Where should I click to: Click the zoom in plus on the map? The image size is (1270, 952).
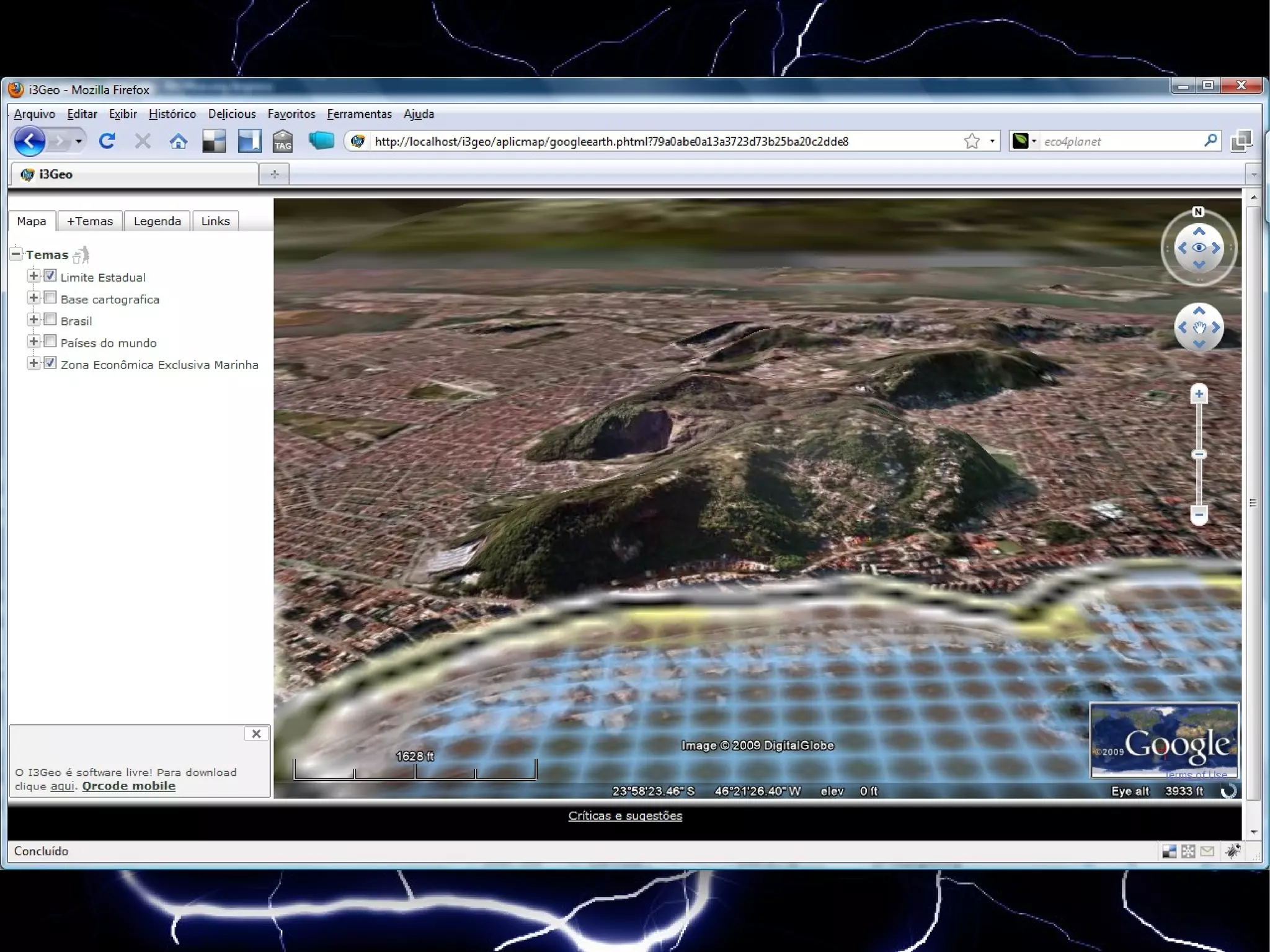pos(1199,394)
